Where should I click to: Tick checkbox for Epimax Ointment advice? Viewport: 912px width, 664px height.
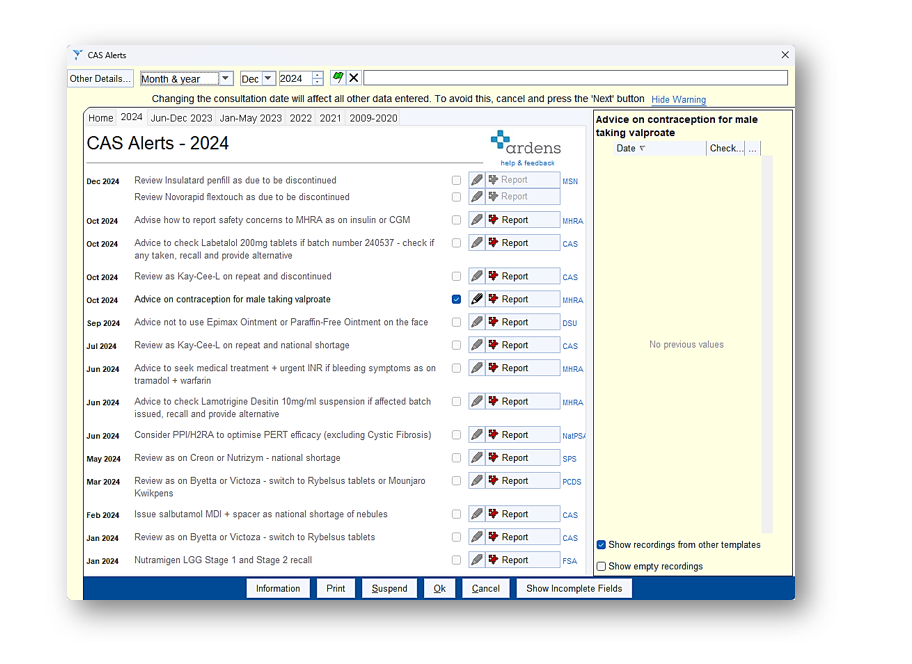457,322
